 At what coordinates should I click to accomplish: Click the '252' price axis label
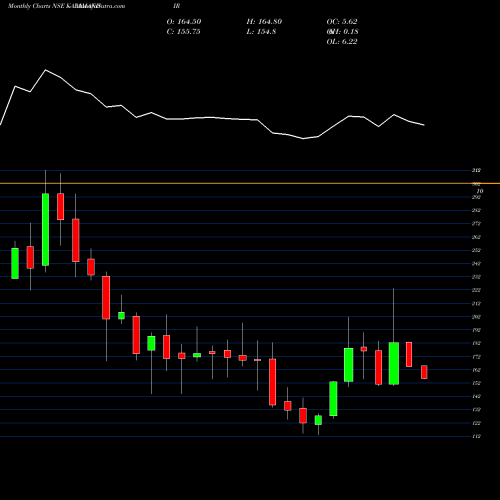tap(476, 250)
